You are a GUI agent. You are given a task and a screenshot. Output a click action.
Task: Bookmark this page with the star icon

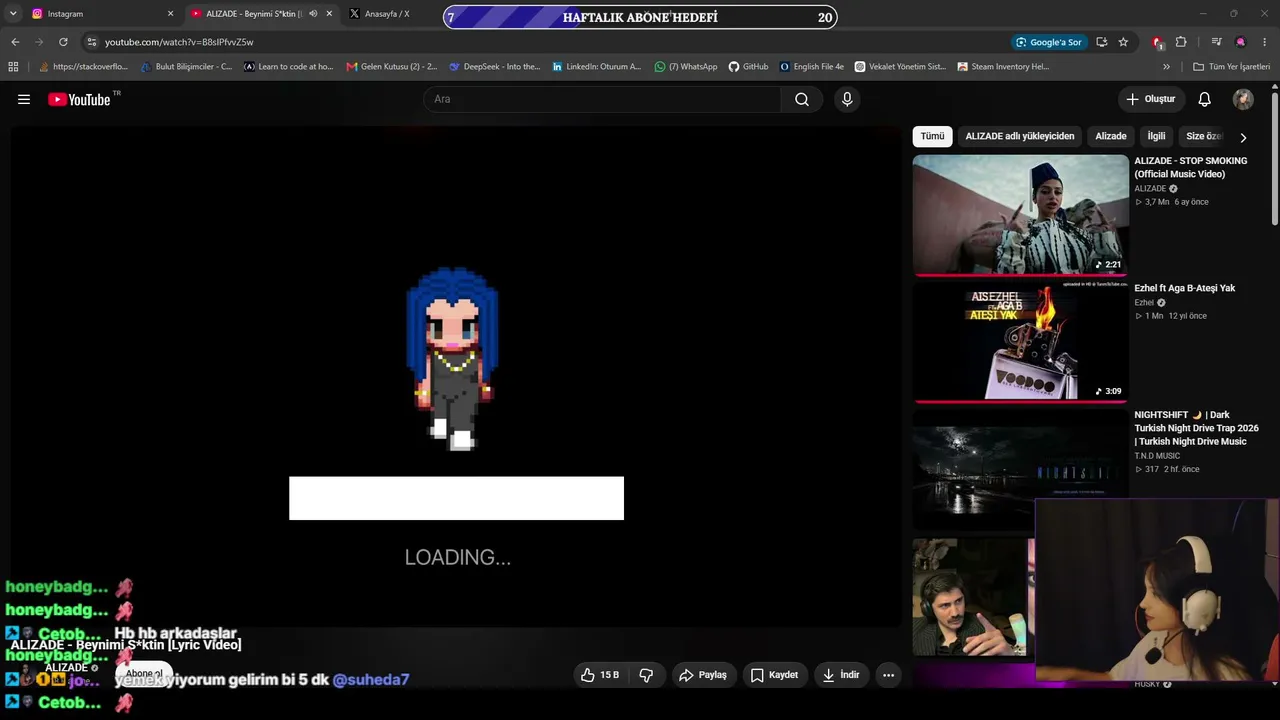pos(1123,42)
